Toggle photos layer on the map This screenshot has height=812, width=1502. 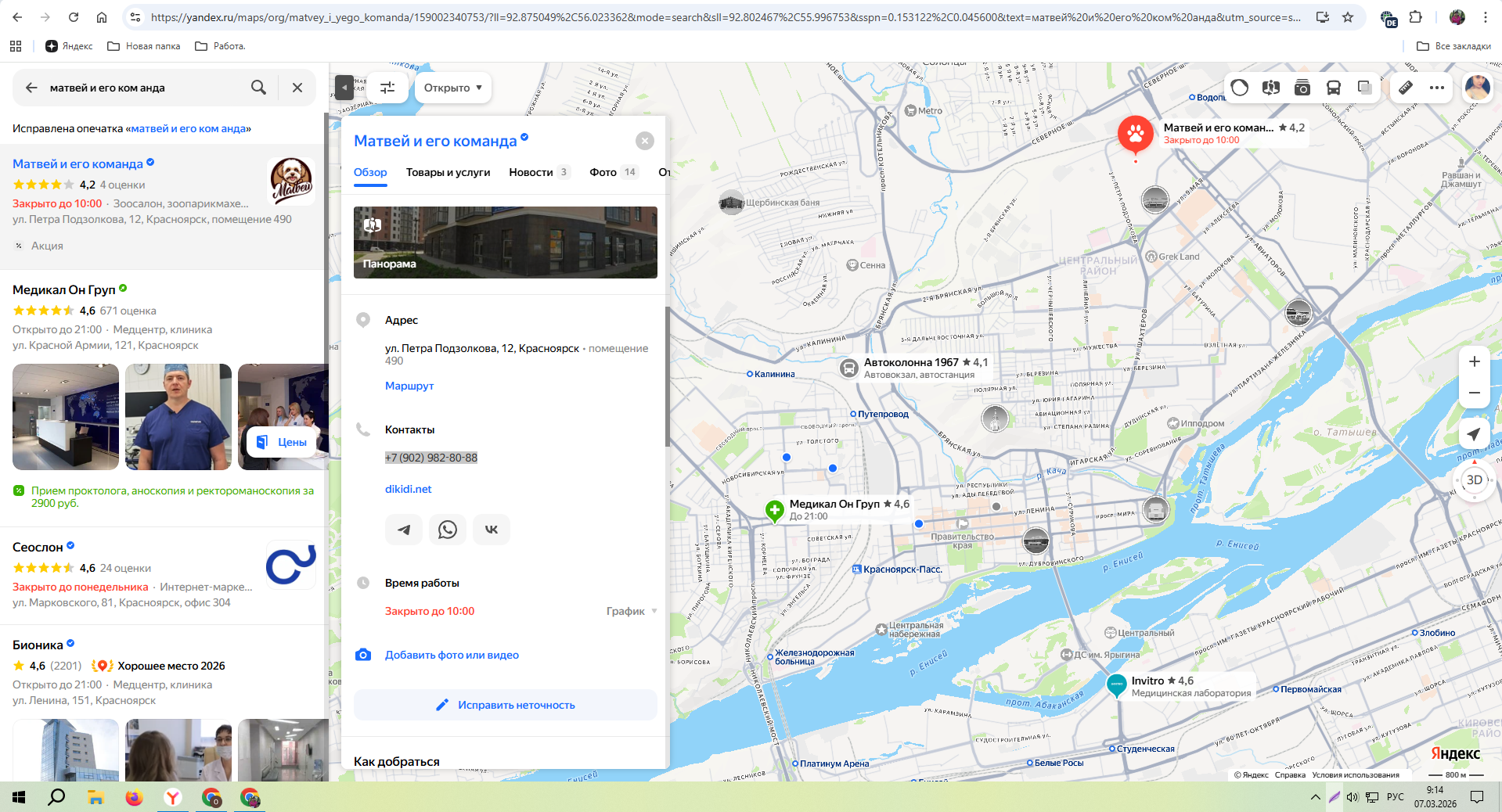tap(1302, 88)
